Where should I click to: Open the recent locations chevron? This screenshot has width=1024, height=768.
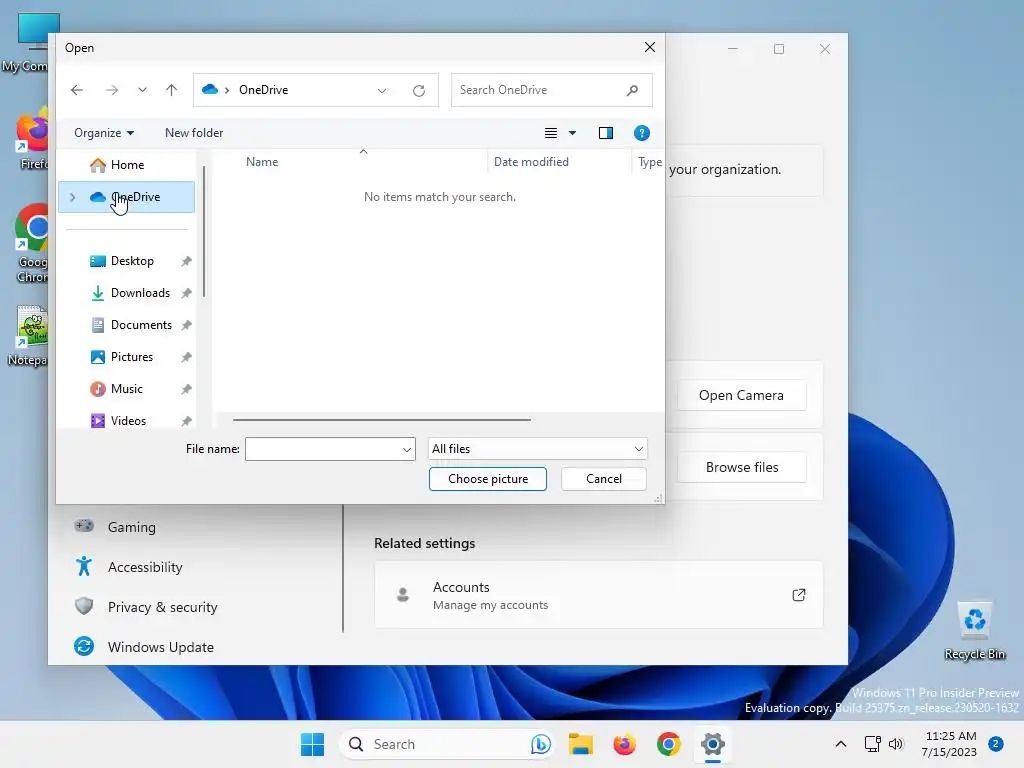(142, 90)
